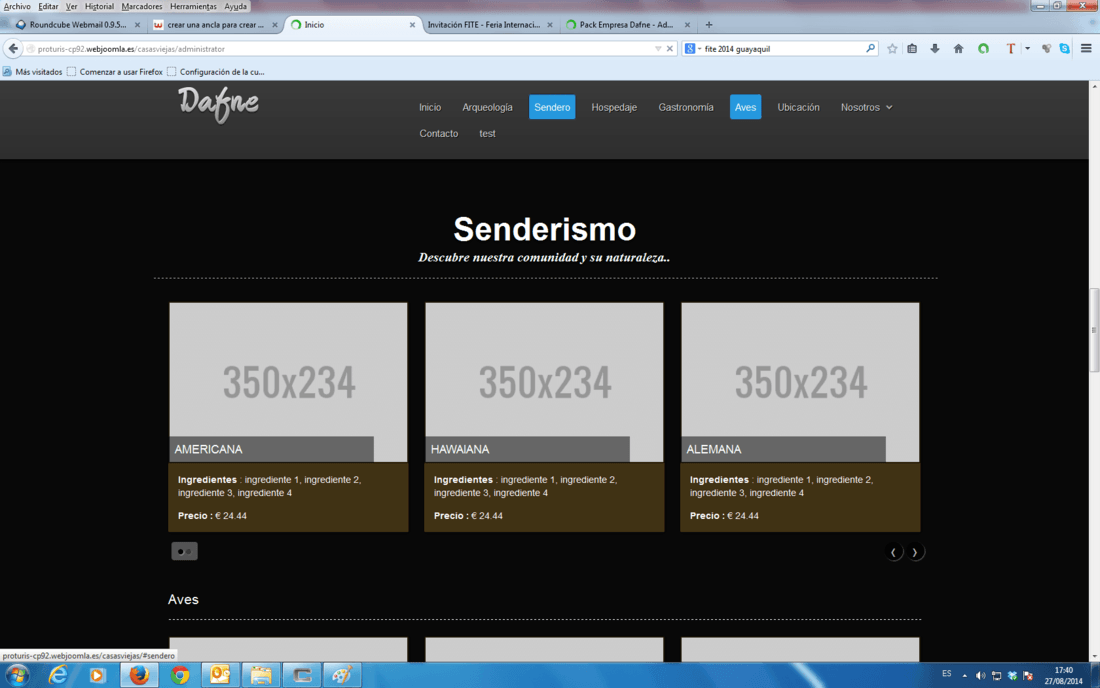Image resolution: width=1100 pixels, height=688 pixels.
Task: Open the Arqueología nav link
Action: tap(487, 107)
